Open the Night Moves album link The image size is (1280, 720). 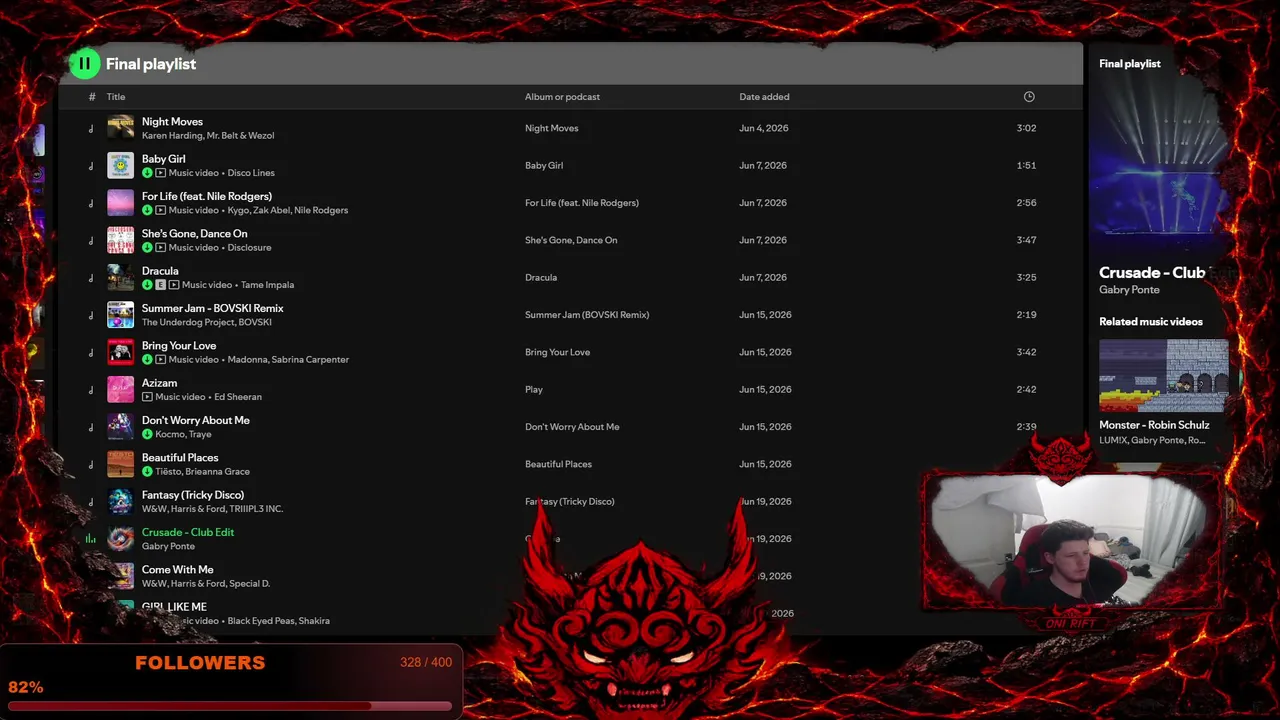551,128
